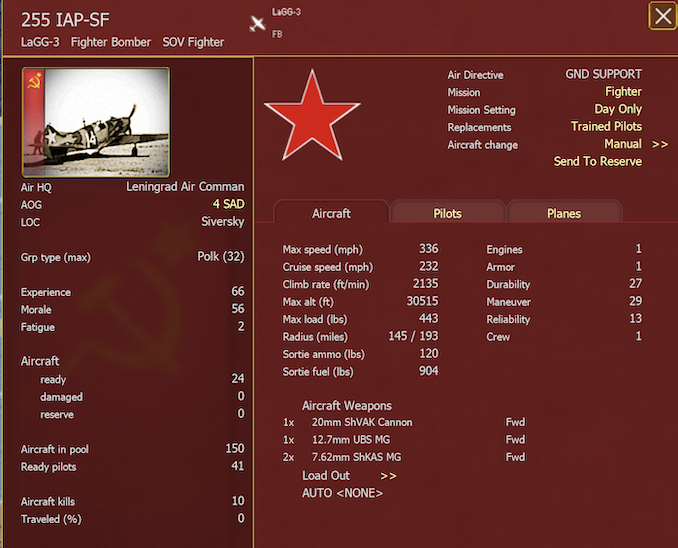The height and width of the screenshot is (548, 678).
Task: Click the Max speed (mph) value 336
Action: [x=429, y=249]
